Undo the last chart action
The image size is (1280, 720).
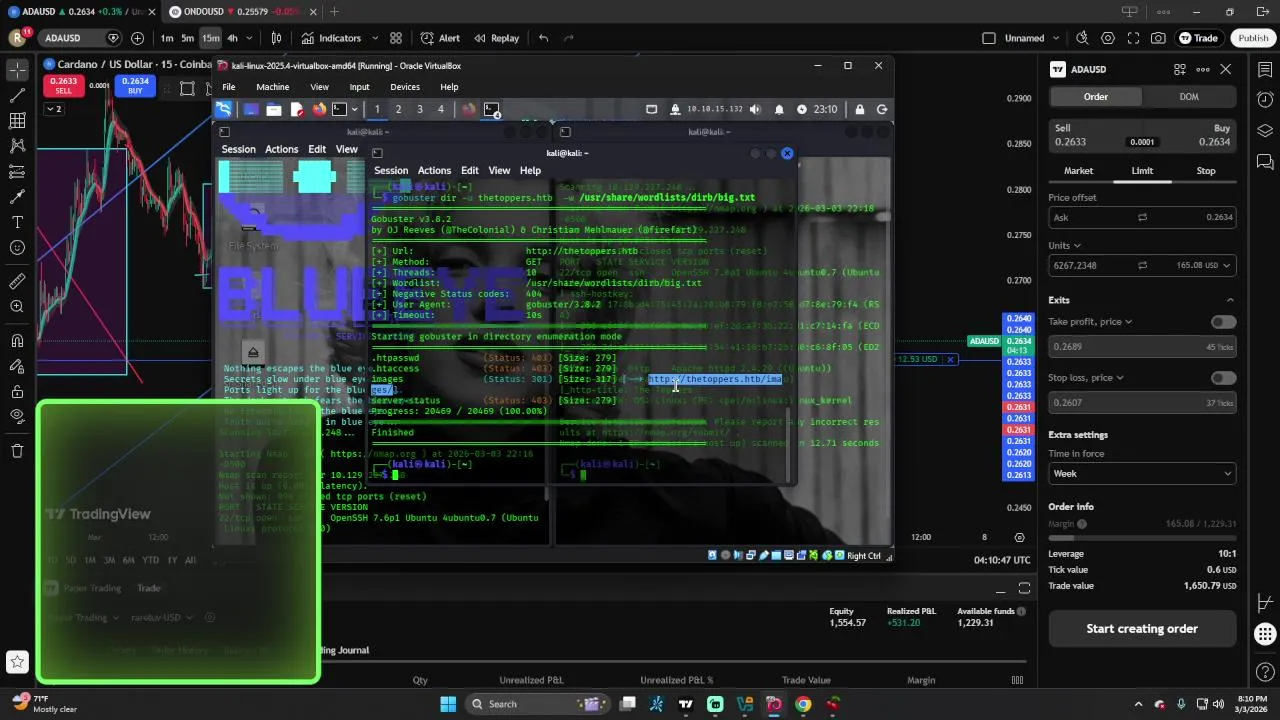[543, 38]
